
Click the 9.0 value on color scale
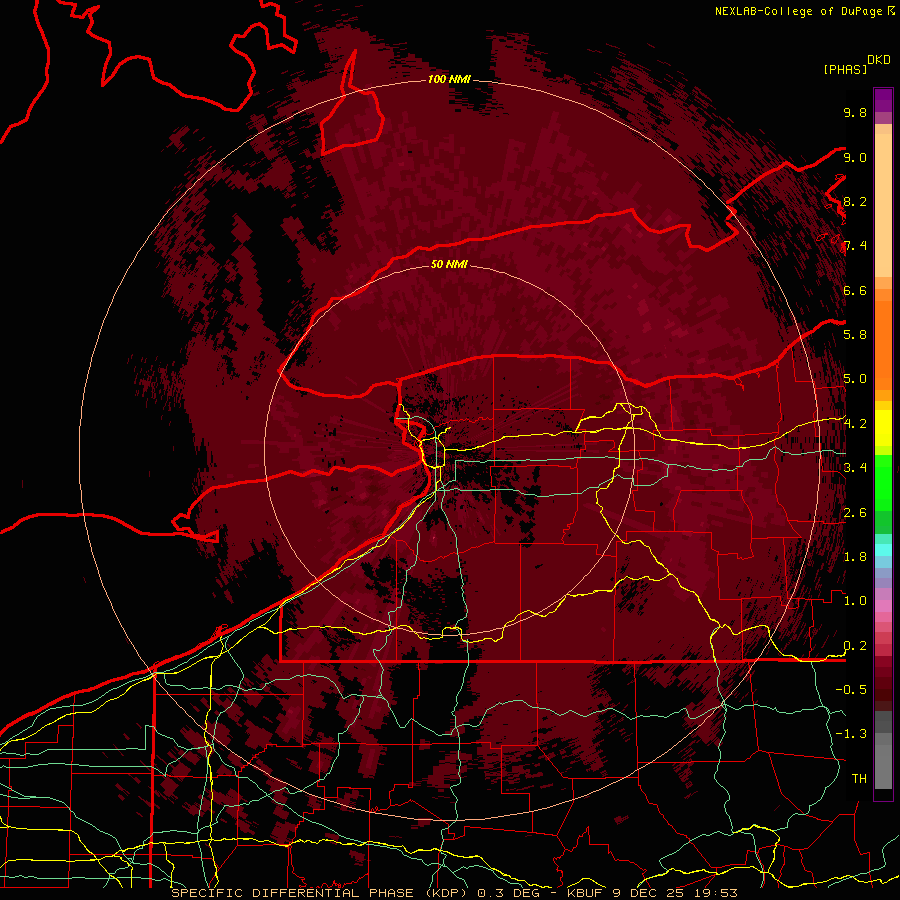[x=855, y=157]
